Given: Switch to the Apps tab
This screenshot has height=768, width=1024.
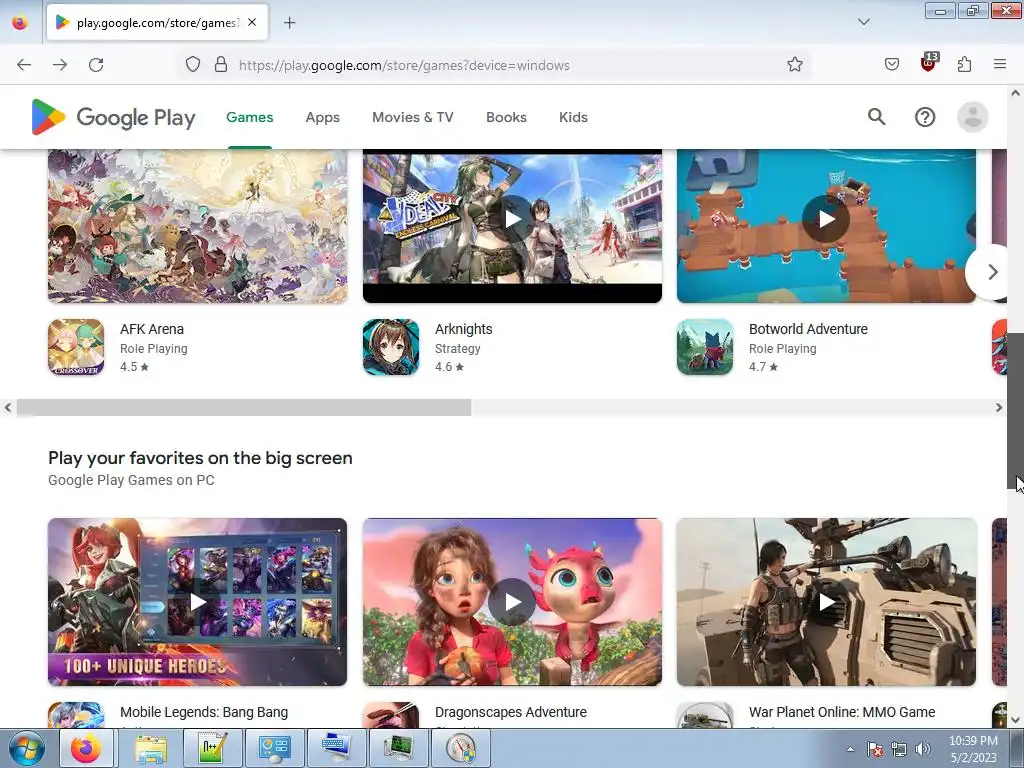Looking at the screenshot, I should [x=323, y=118].
